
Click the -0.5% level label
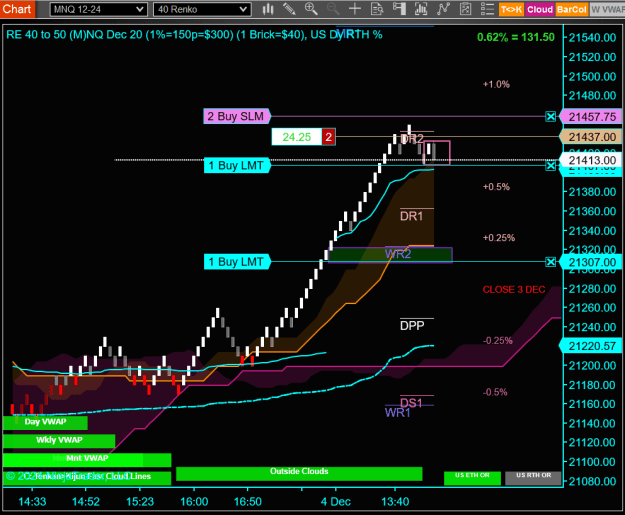pos(495,392)
